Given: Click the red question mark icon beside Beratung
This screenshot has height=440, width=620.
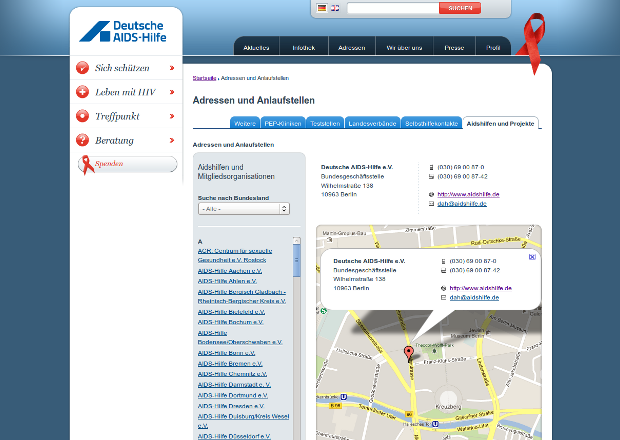Looking at the screenshot, I should [x=82, y=140].
